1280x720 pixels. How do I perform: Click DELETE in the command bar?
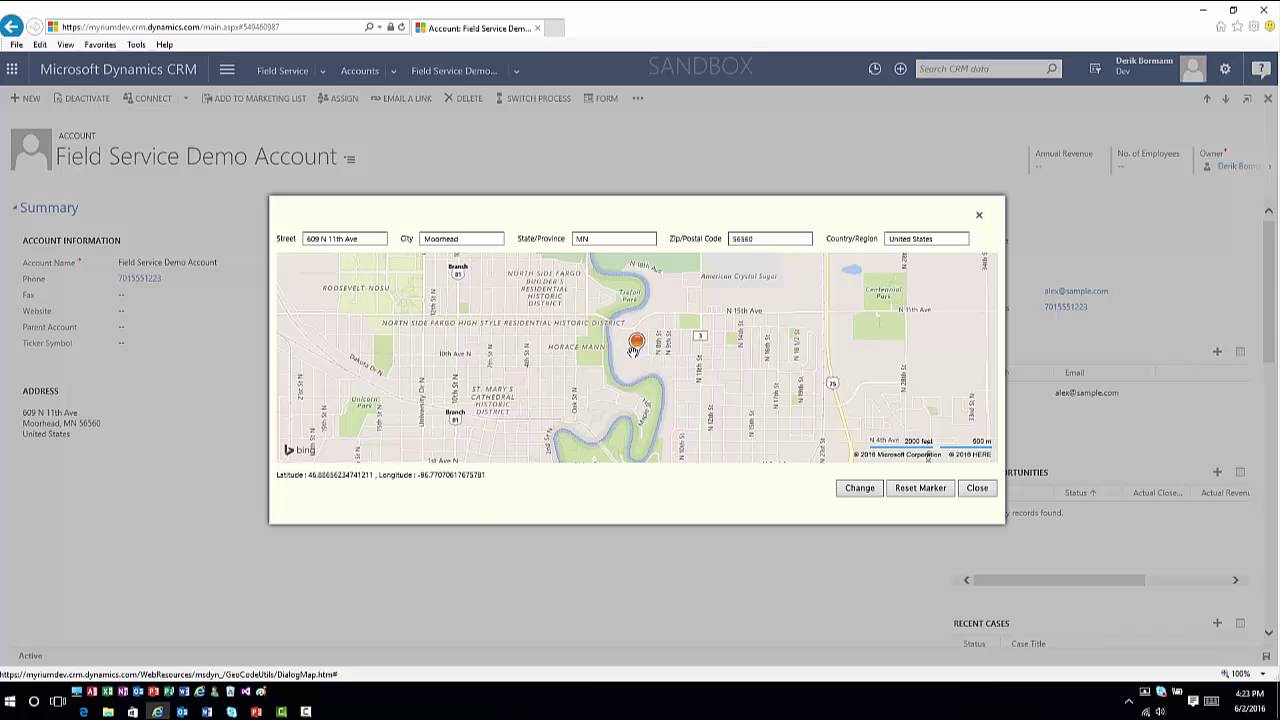coord(463,98)
